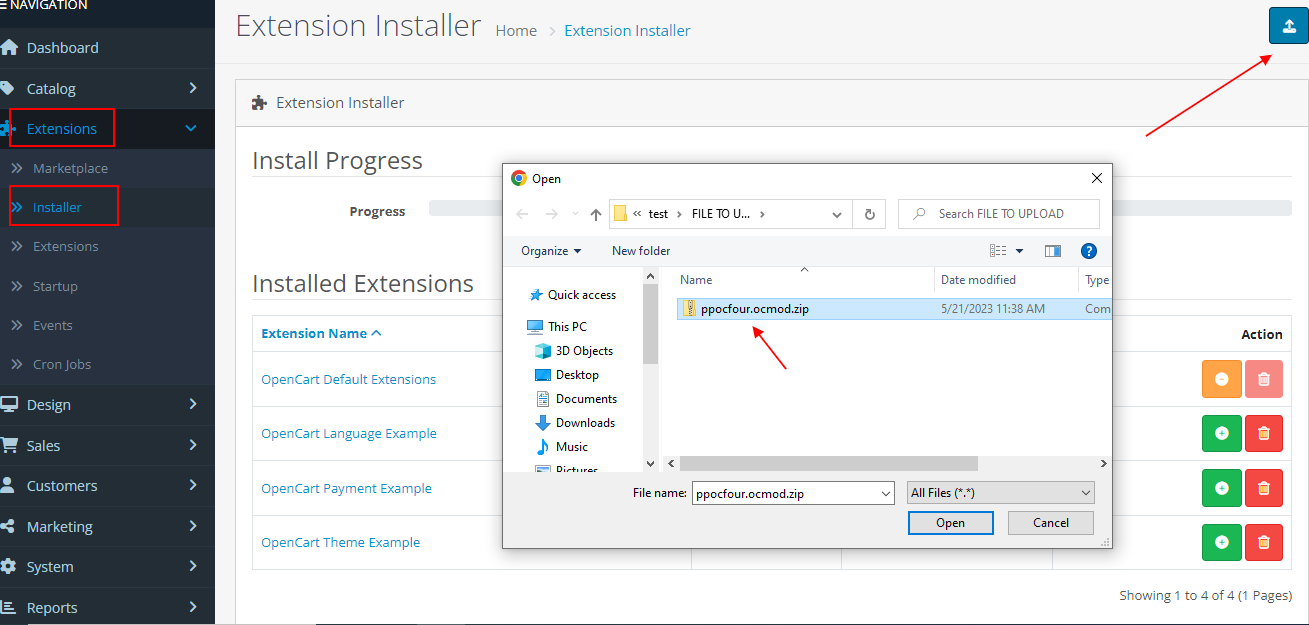Uninstall OpenCart Default Extensions with the orange button

(x=1221, y=379)
